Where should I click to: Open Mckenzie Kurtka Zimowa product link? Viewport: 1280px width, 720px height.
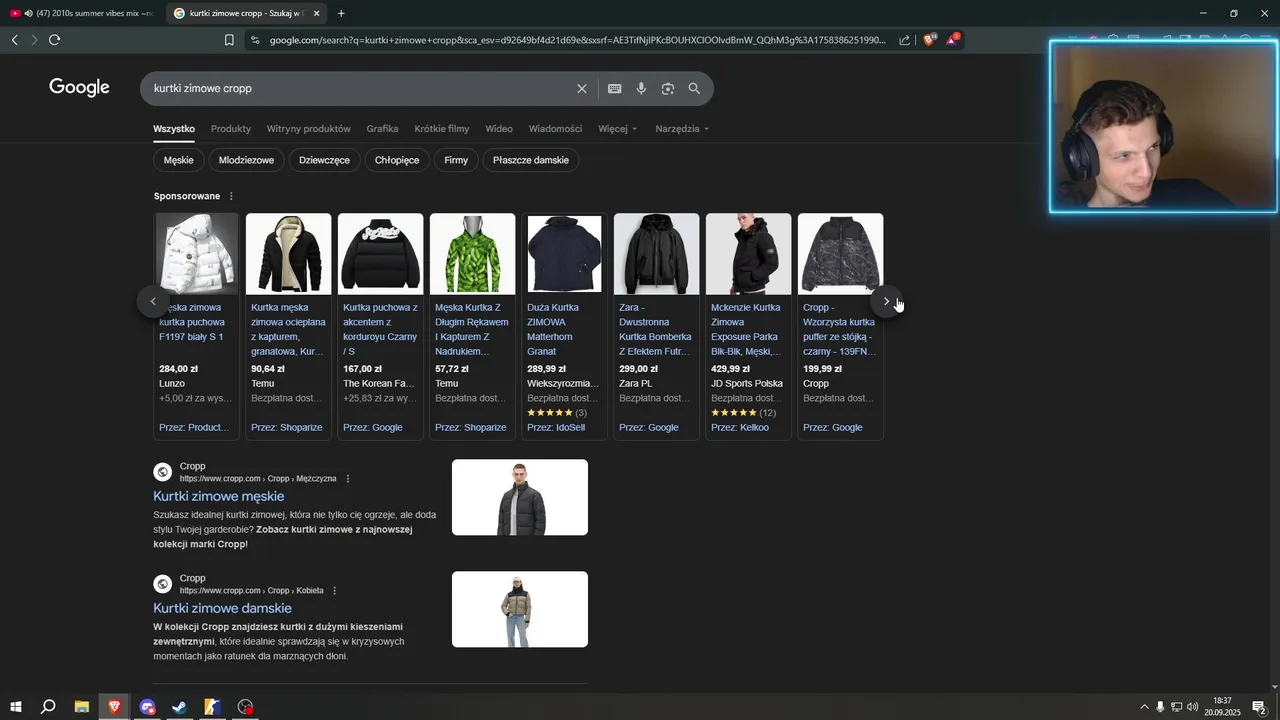[x=747, y=329]
